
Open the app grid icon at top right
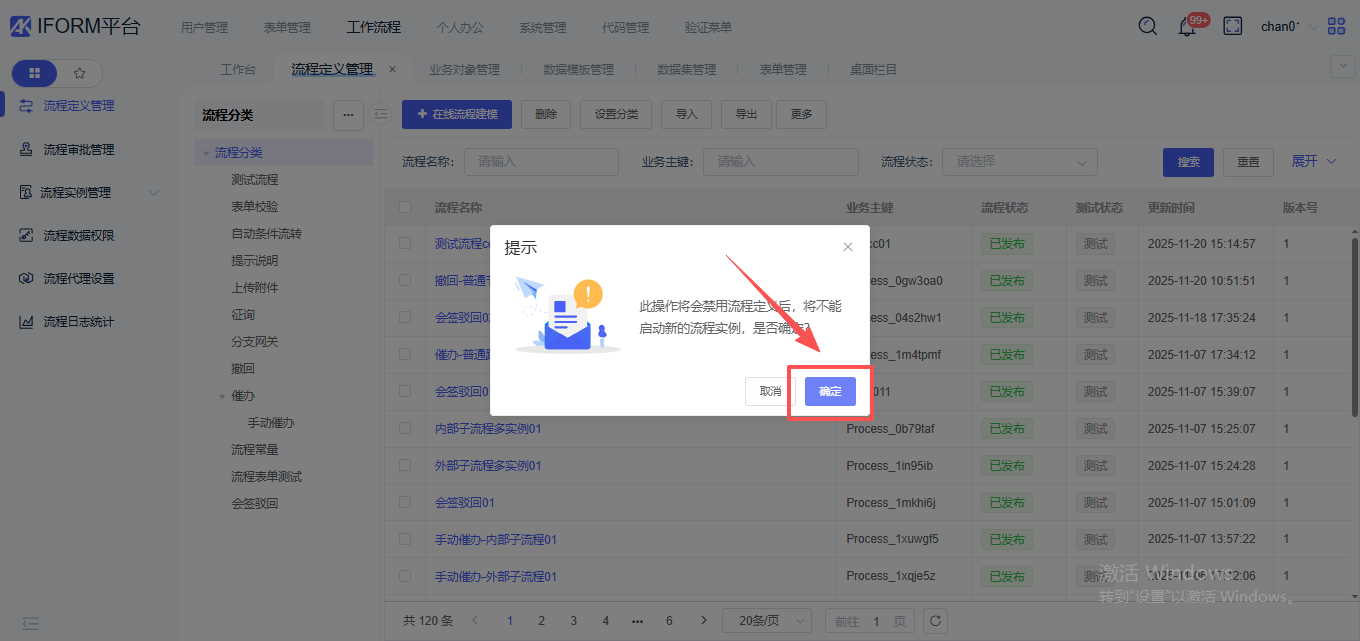1336,27
